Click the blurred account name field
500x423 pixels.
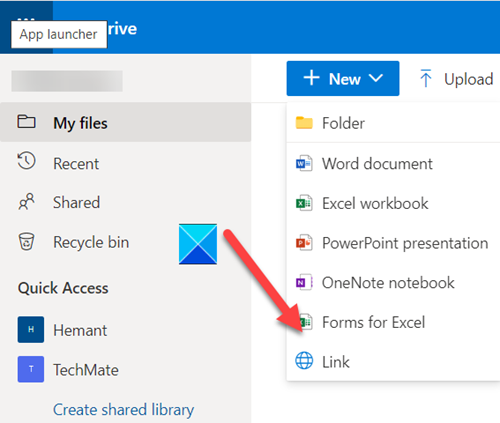[x=67, y=81]
